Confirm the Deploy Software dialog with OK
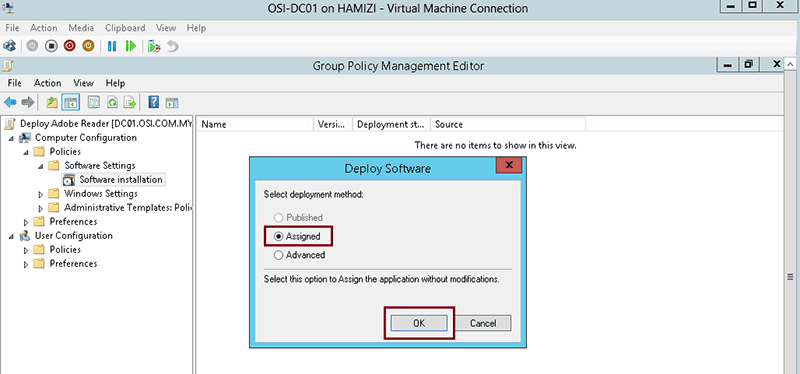Viewport: 800px width, 374px height. point(418,323)
